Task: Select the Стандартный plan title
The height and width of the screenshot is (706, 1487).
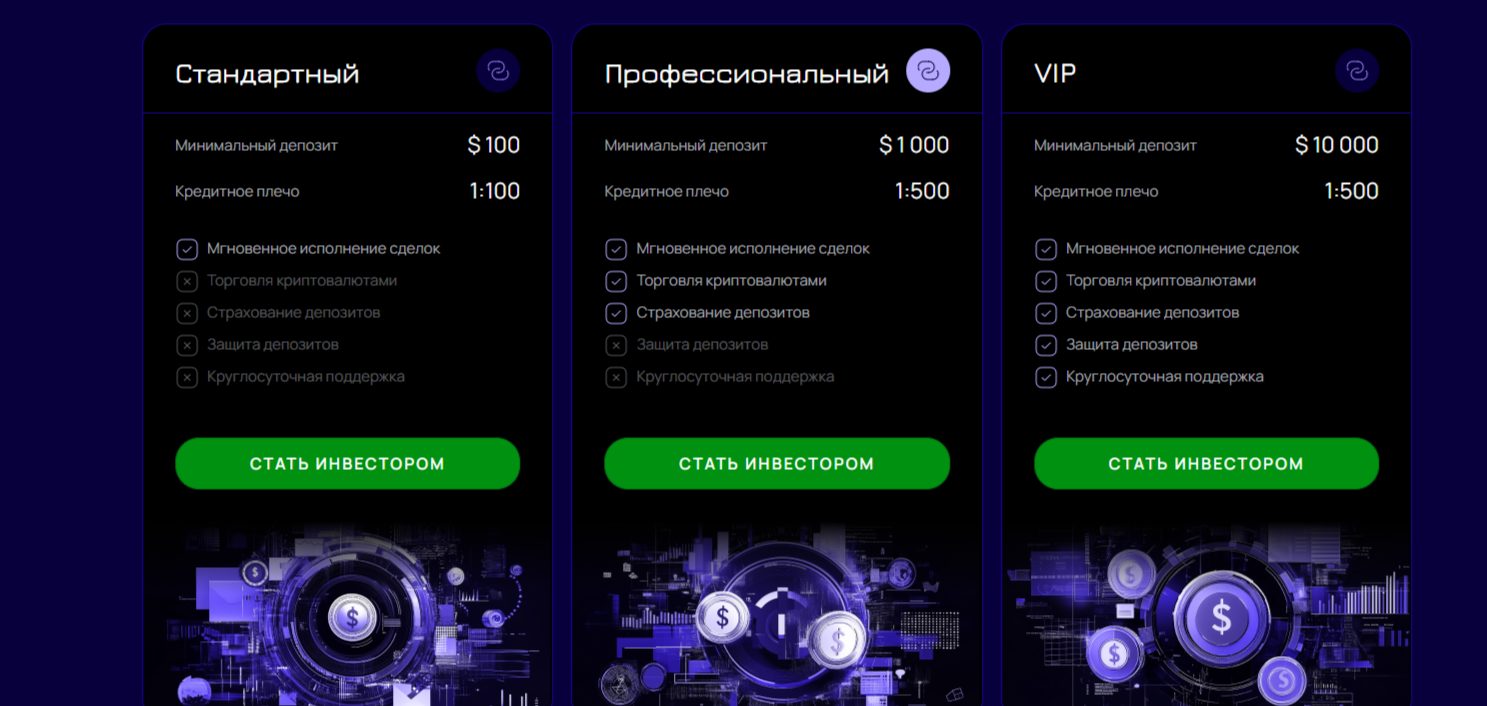Action: click(x=267, y=74)
